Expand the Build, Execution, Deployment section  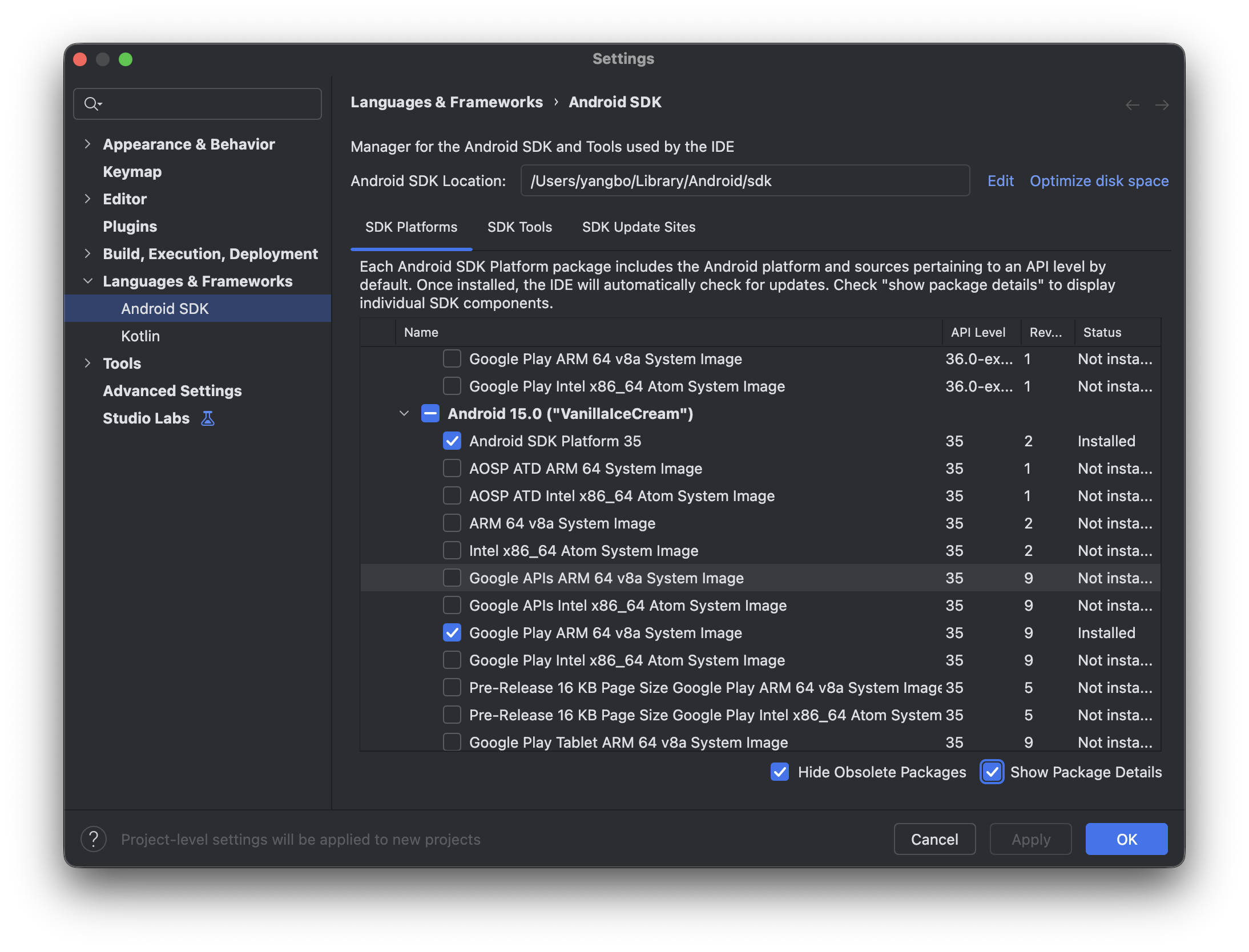tap(87, 254)
